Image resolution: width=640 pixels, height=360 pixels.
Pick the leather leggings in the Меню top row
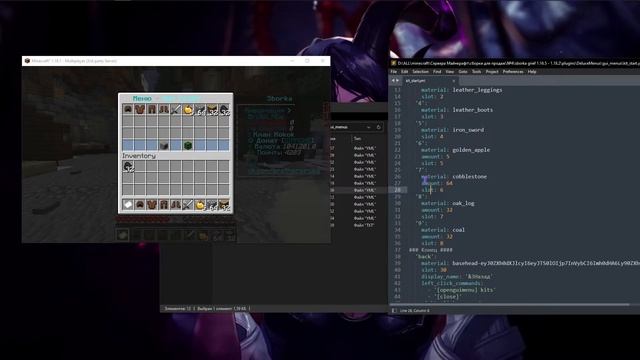[x=152, y=109]
